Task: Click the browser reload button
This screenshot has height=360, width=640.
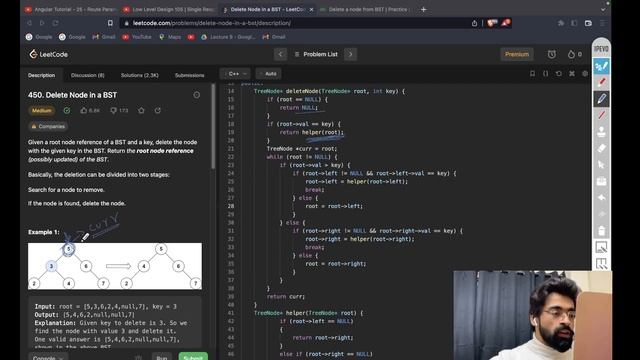Action: pyautogui.click(x=55, y=23)
